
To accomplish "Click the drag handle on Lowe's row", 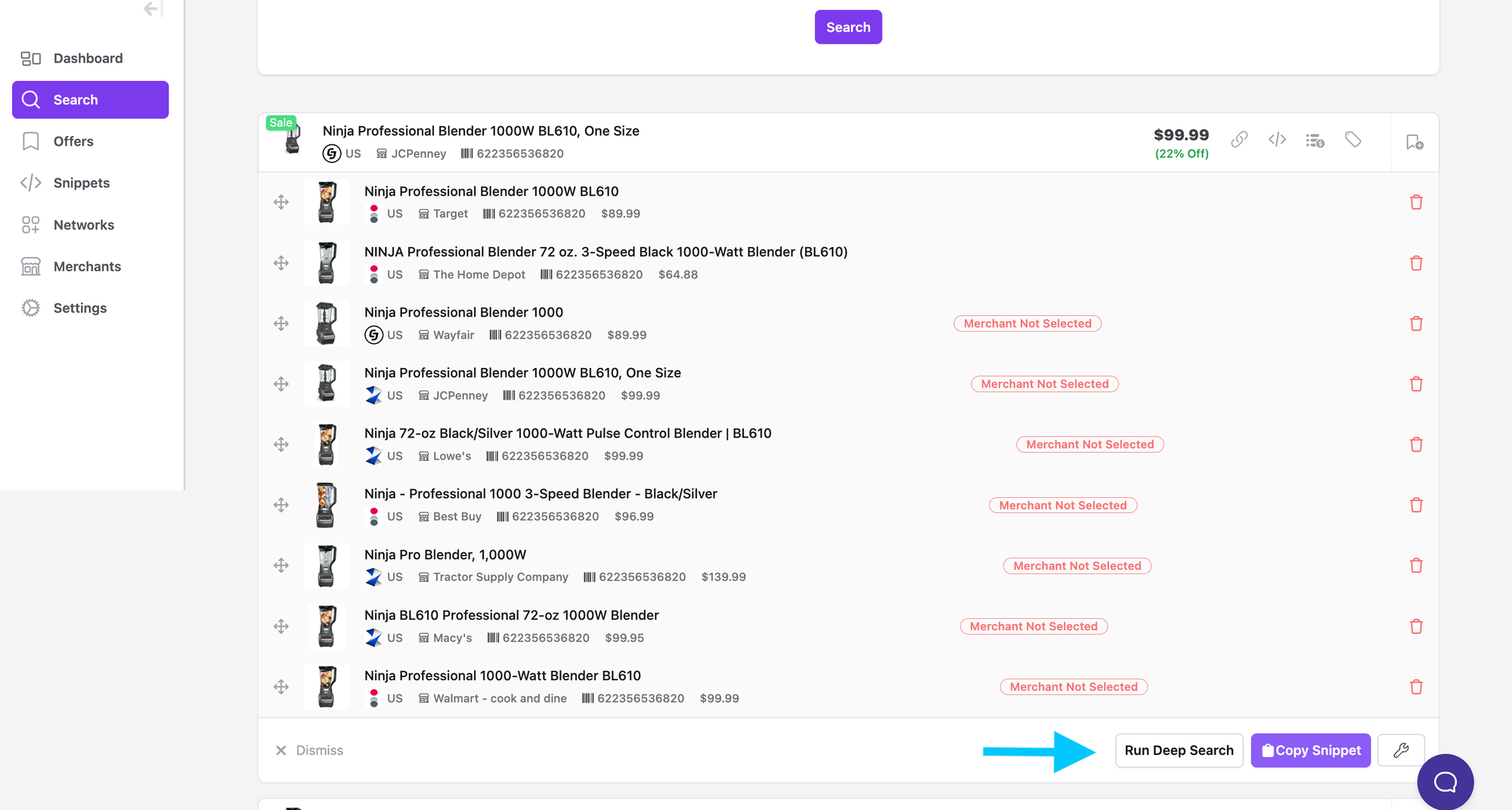I will [281, 444].
